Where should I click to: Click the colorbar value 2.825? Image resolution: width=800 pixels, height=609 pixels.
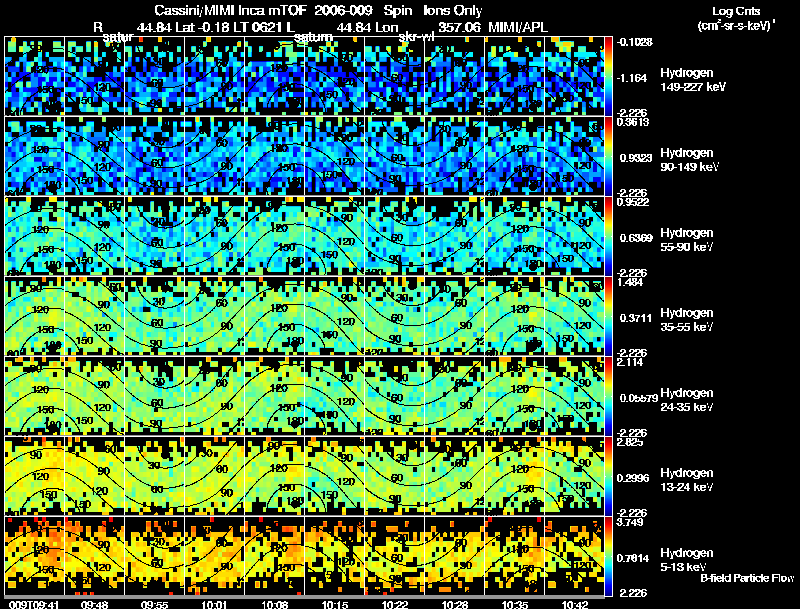click(x=630, y=442)
